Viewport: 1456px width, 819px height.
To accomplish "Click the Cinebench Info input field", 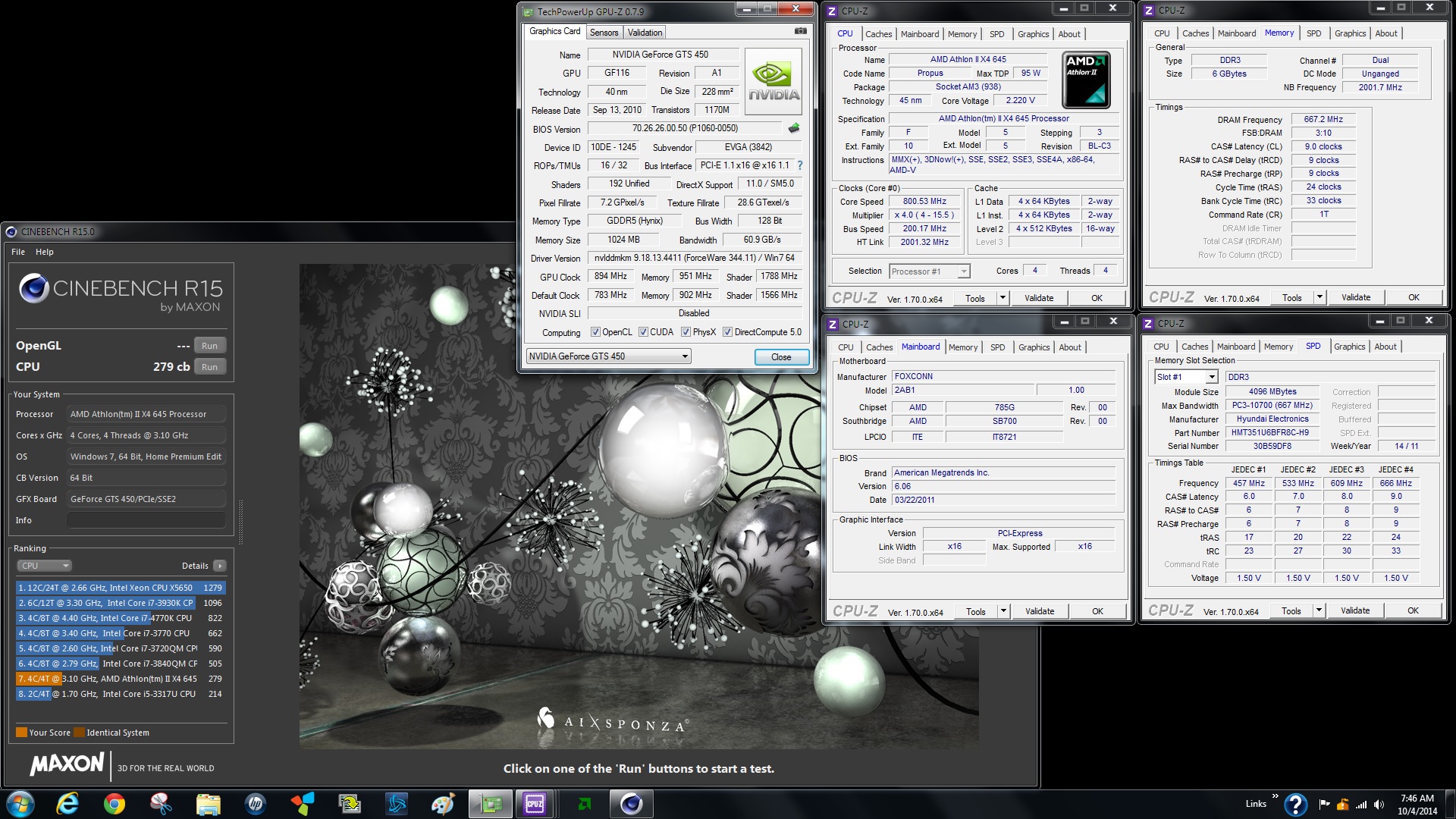I will (x=146, y=520).
